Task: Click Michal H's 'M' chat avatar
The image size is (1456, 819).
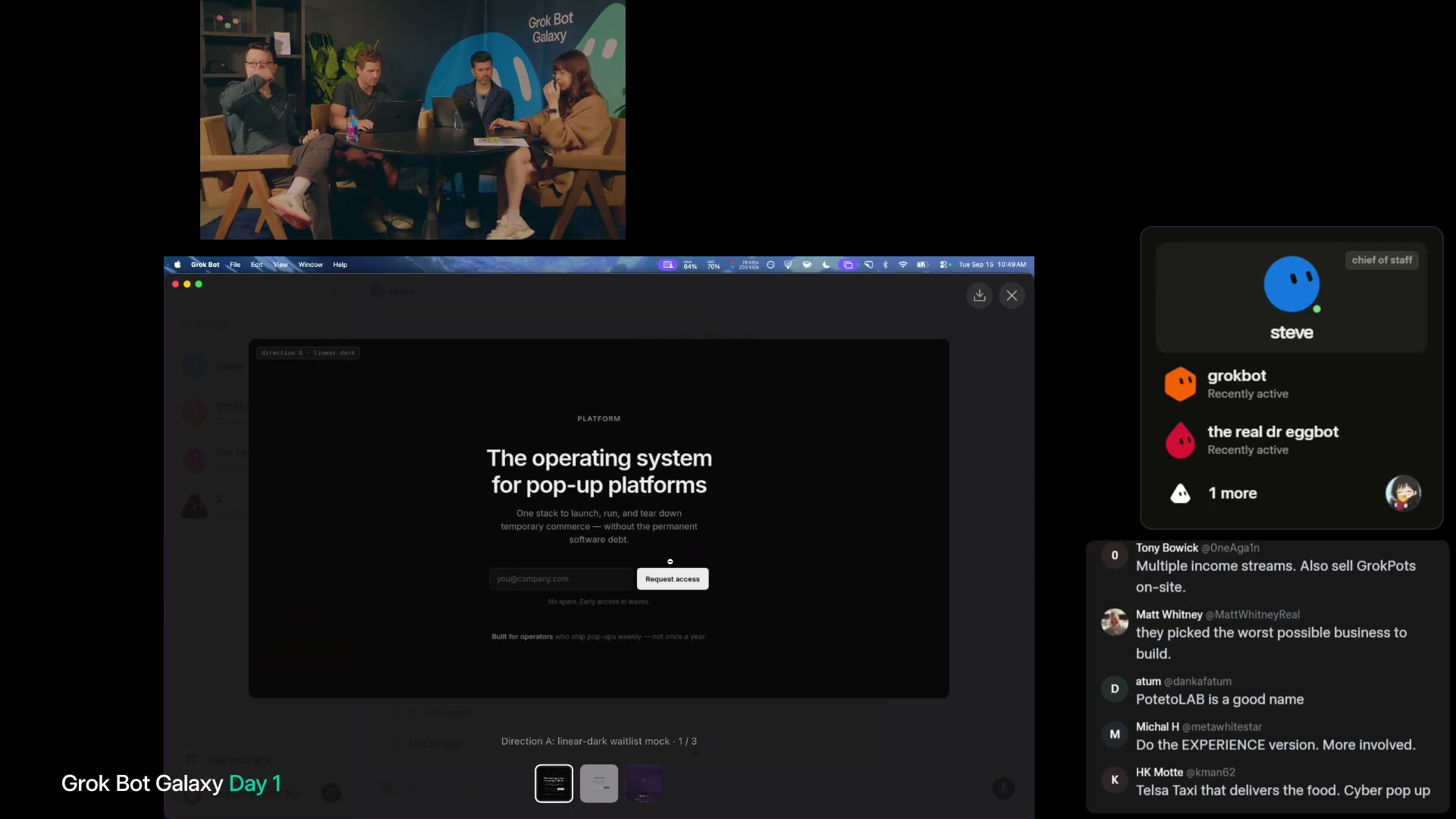Action: tap(1115, 734)
